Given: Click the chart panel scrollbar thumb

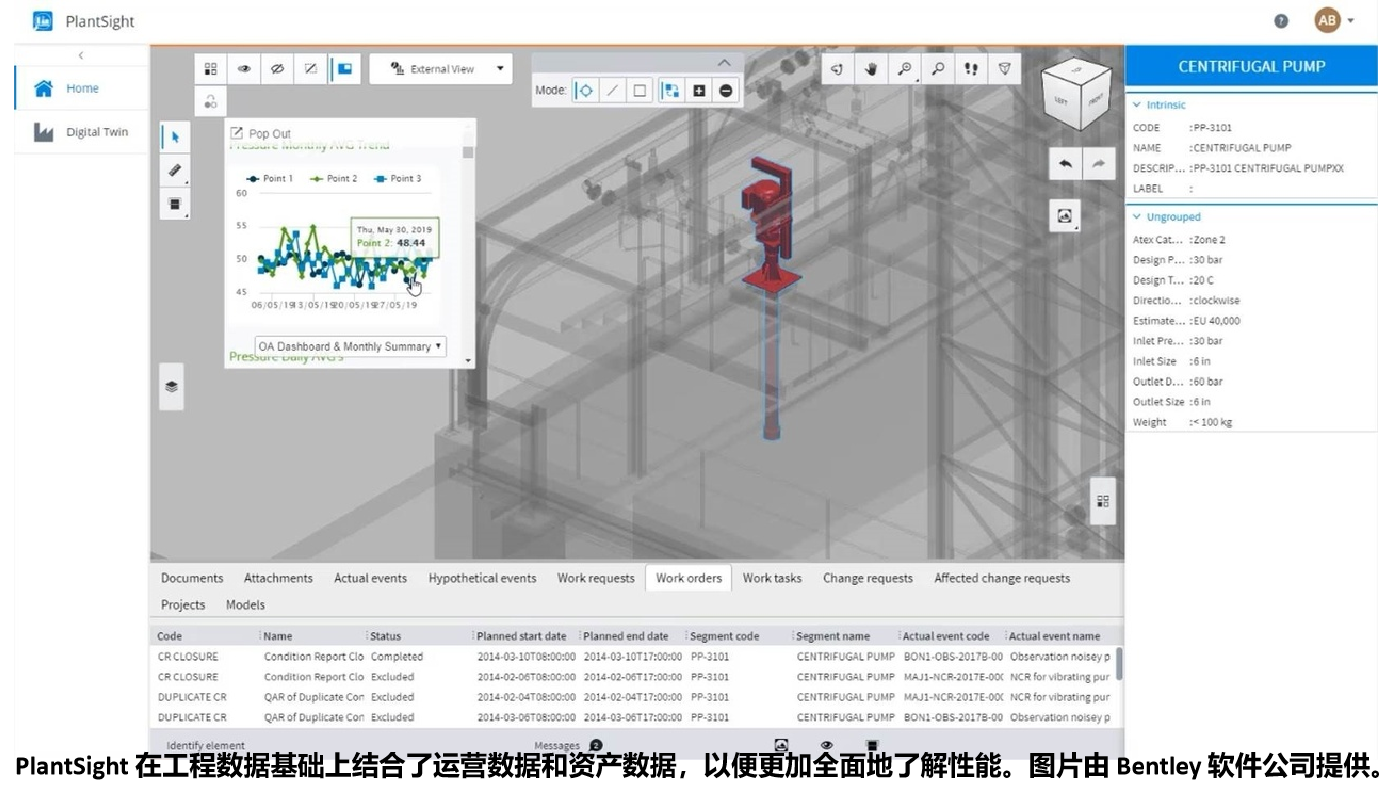Looking at the screenshot, I should (x=468, y=152).
